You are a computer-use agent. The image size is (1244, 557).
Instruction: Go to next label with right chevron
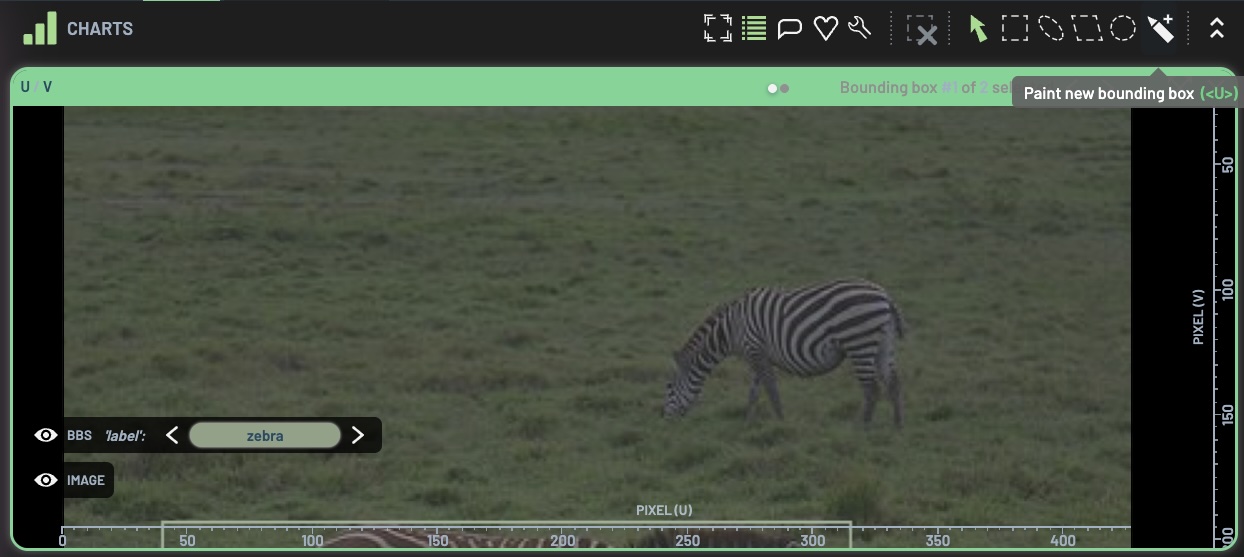[x=358, y=435]
